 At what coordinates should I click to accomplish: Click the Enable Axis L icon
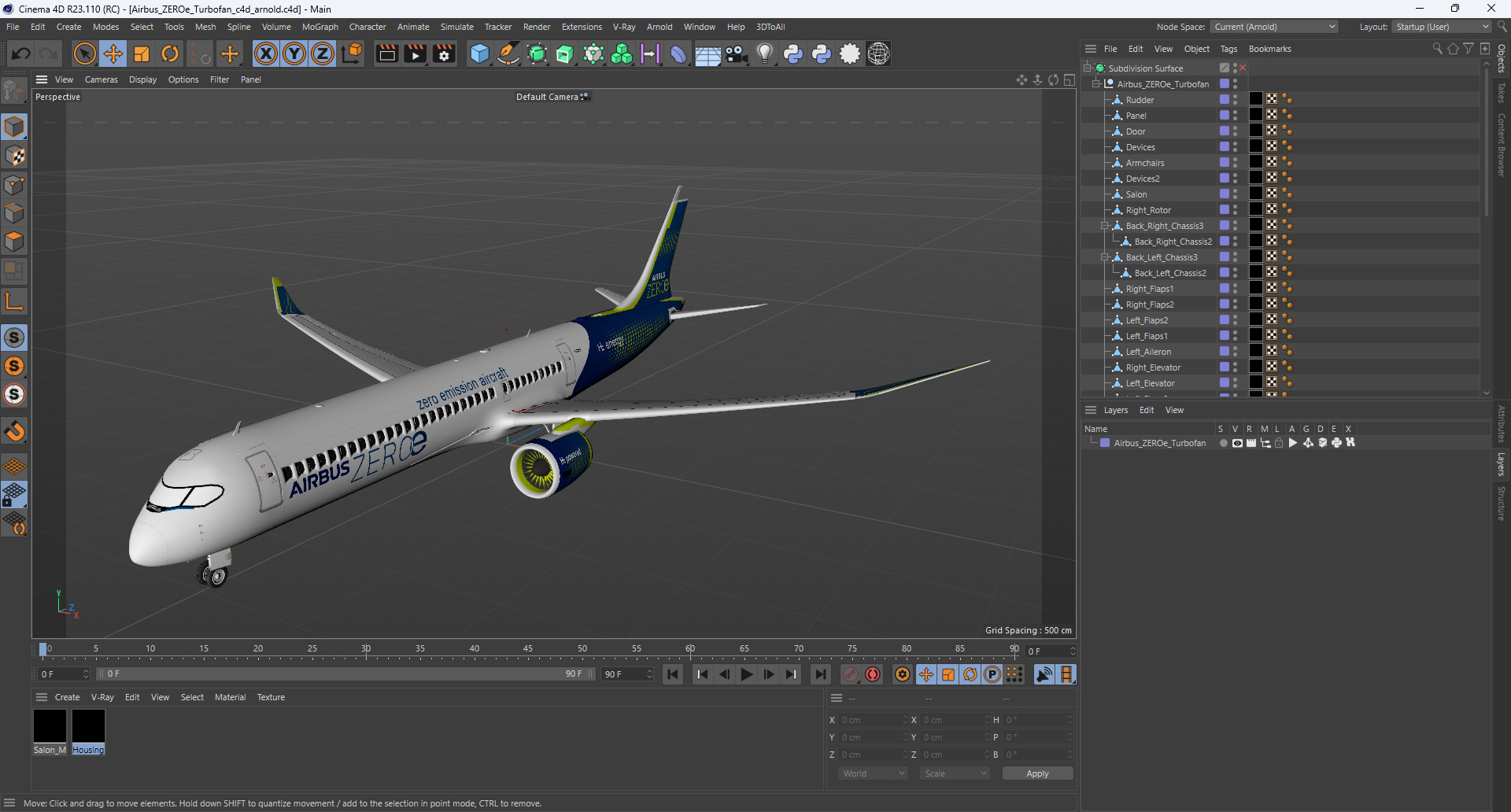click(14, 301)
